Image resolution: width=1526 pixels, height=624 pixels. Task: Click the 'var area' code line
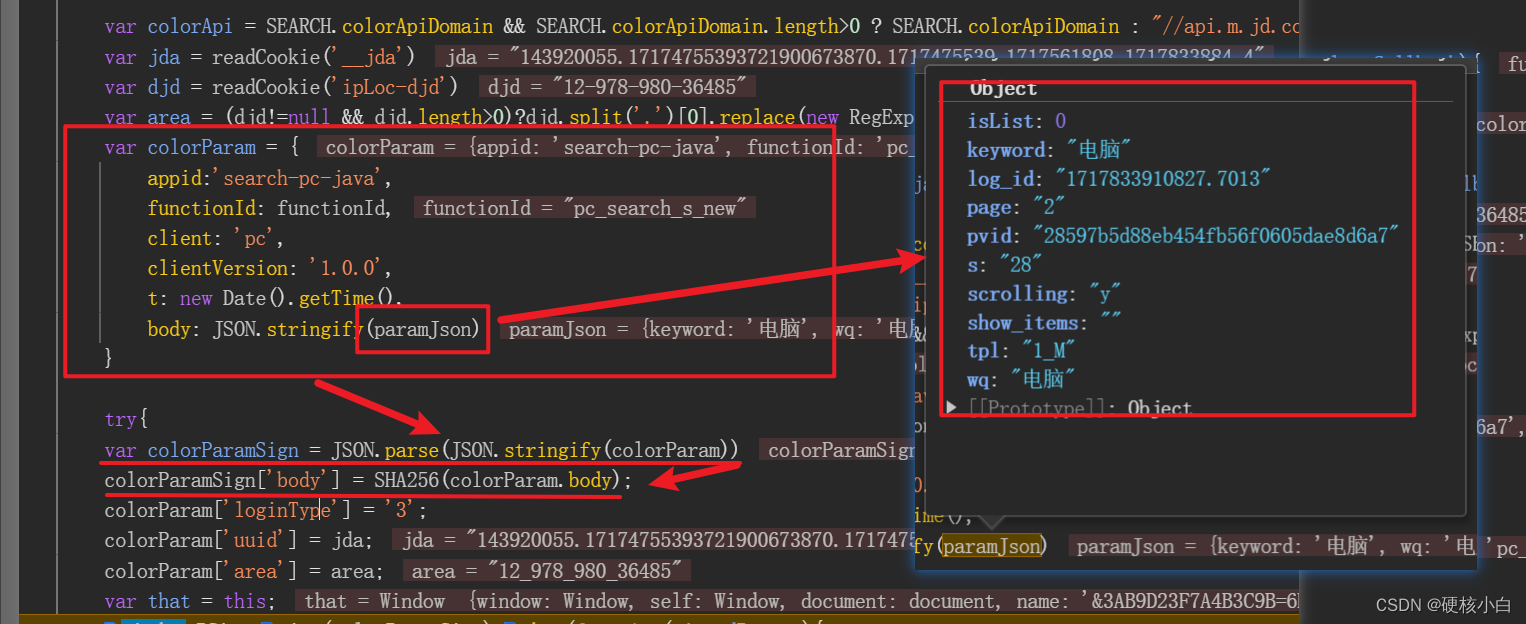[509, 117]
